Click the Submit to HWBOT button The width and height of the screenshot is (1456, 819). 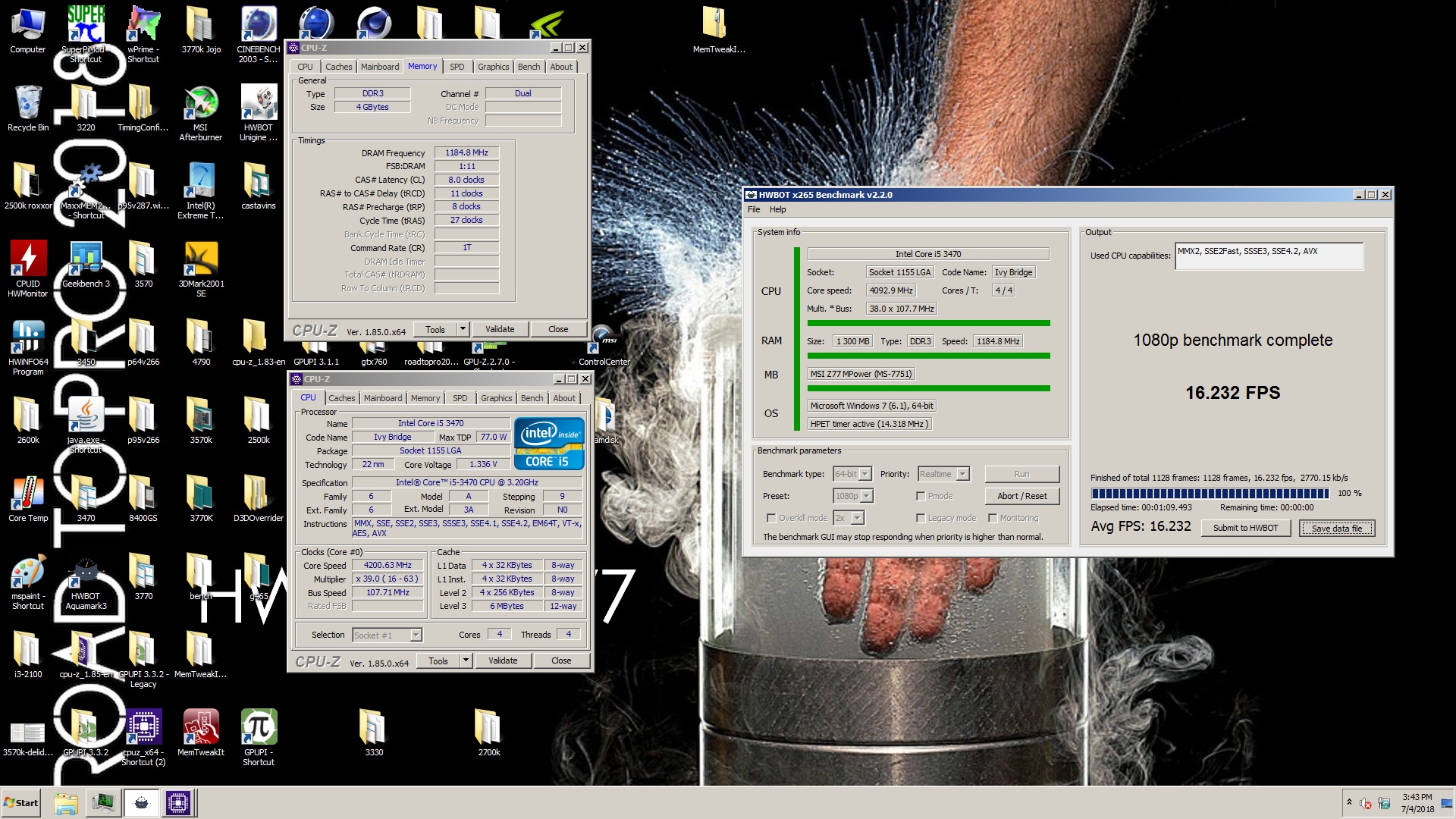click(x=1245, y=528)
